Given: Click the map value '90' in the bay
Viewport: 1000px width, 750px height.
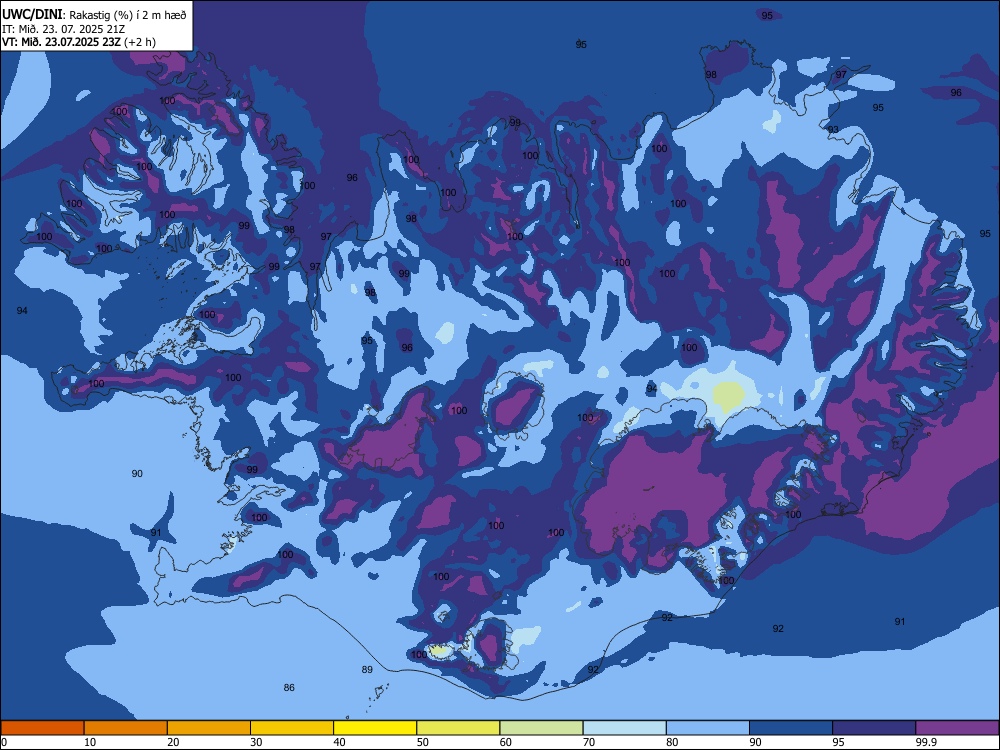Looking at the screenshot, I should pyautogui.click(x=137, y=473).
